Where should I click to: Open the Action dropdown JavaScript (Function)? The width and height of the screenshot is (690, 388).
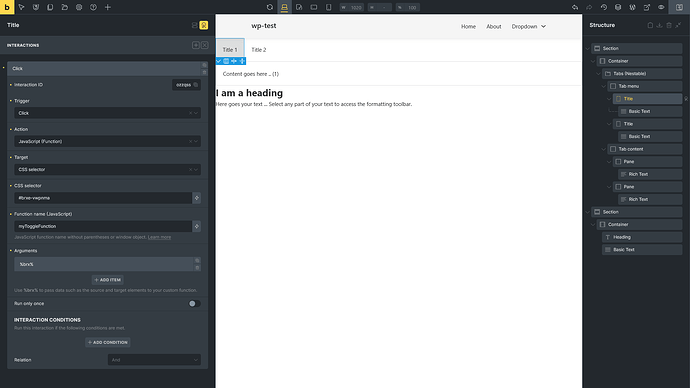click(107, 141)
